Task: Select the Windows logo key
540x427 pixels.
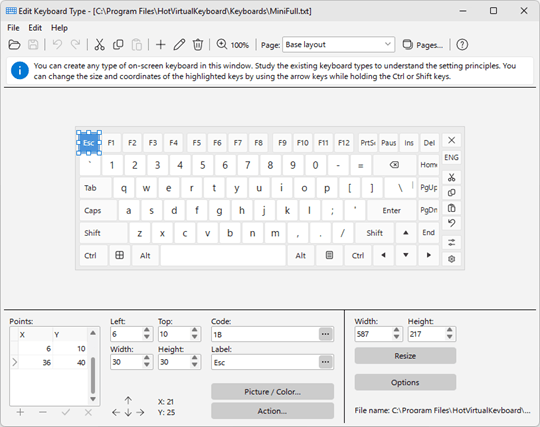Action: 120,255
